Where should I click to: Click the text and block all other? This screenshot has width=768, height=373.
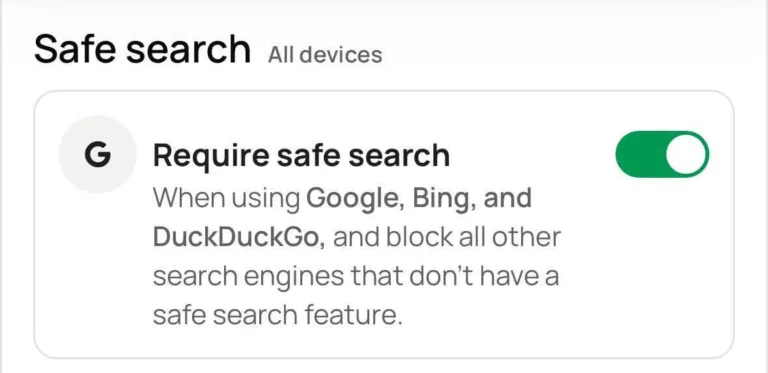click(x=446, y=237)
